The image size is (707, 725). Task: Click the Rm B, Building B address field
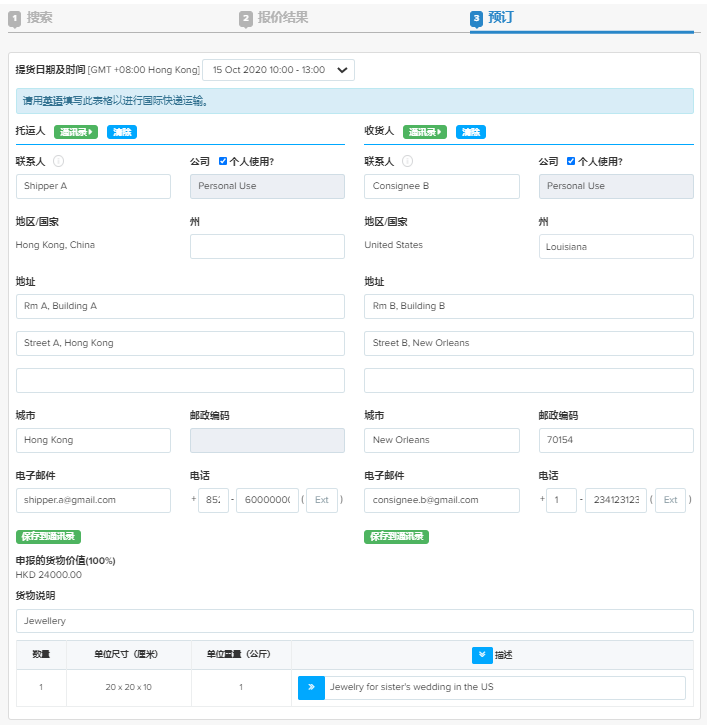pos(529,307)
